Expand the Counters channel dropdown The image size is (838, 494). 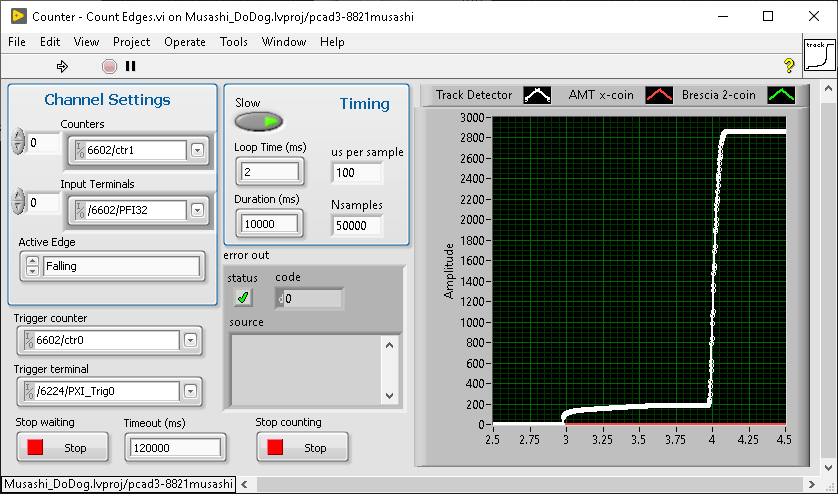[197, 150]
